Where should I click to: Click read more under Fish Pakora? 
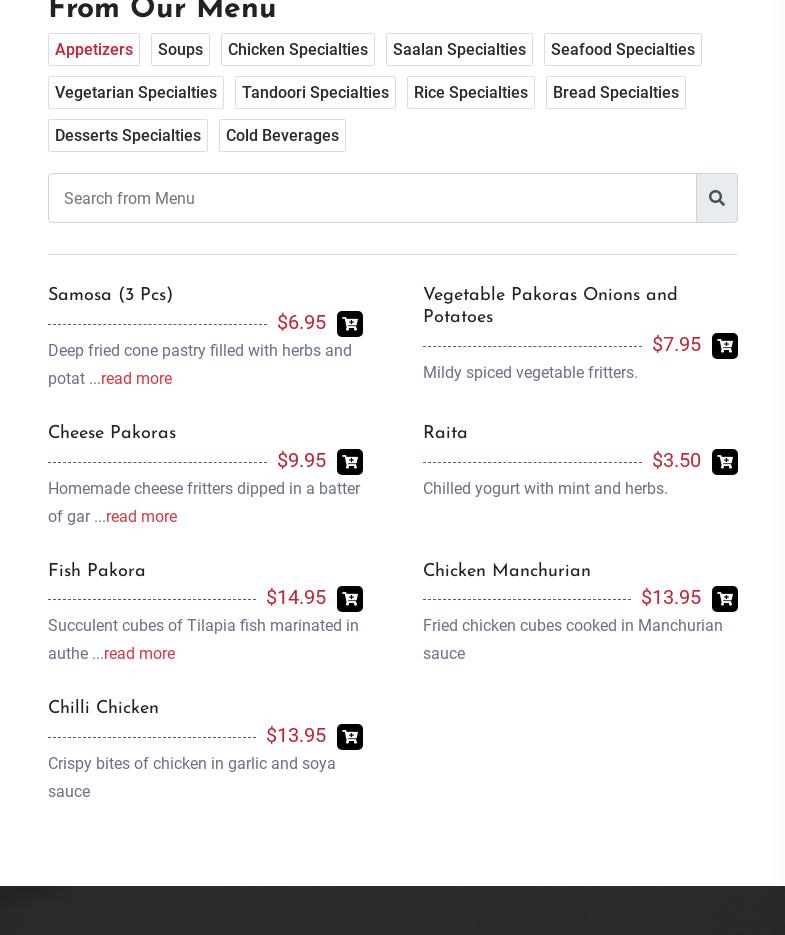(x=139, y=654)
